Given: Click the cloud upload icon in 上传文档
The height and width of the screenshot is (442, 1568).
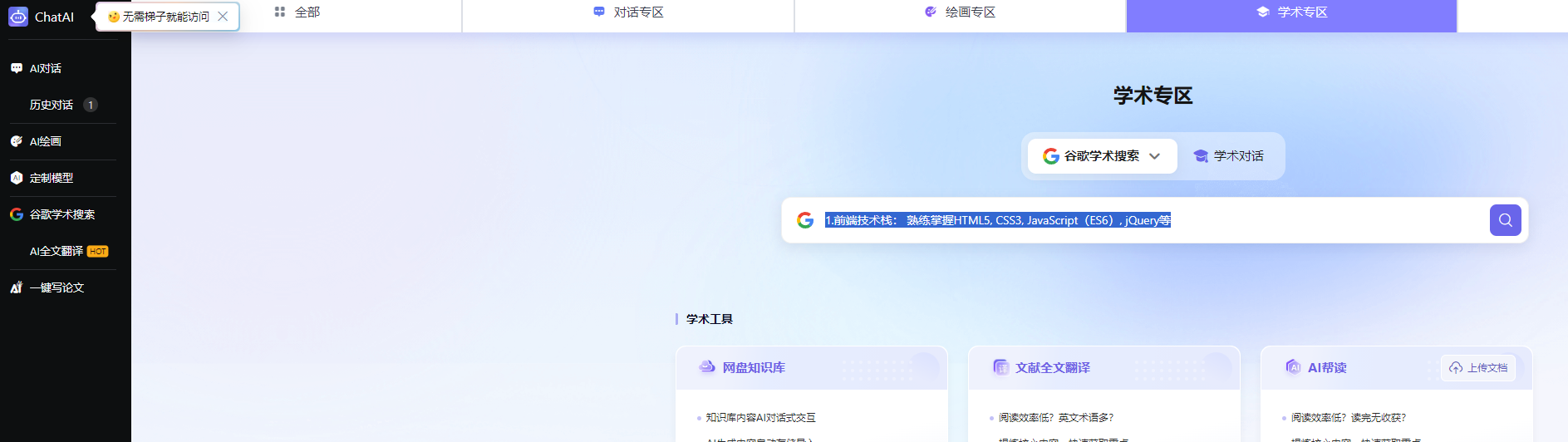Looking at the screenshot, I should coord(1456,368).
